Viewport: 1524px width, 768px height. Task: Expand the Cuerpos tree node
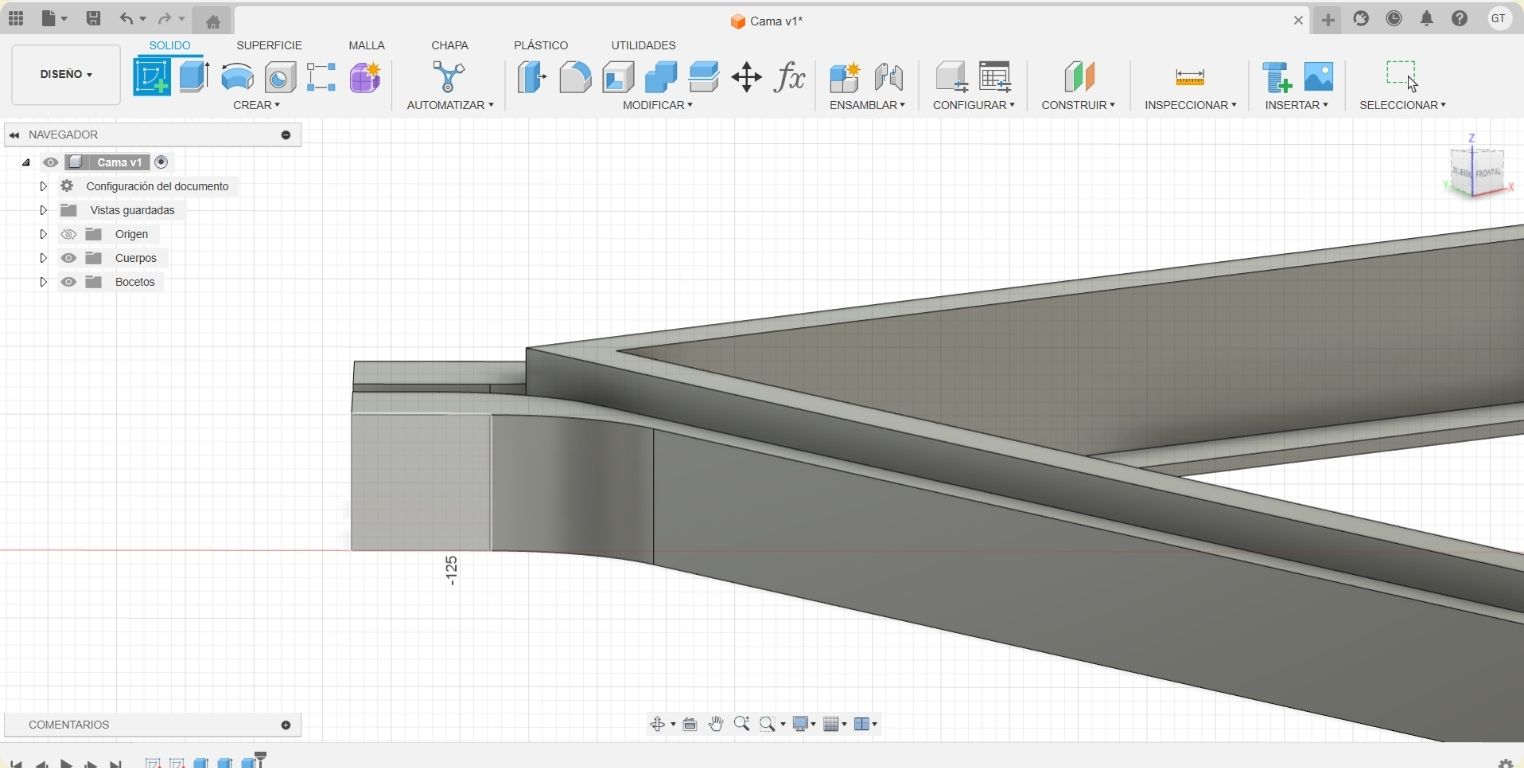pos(43,258)
